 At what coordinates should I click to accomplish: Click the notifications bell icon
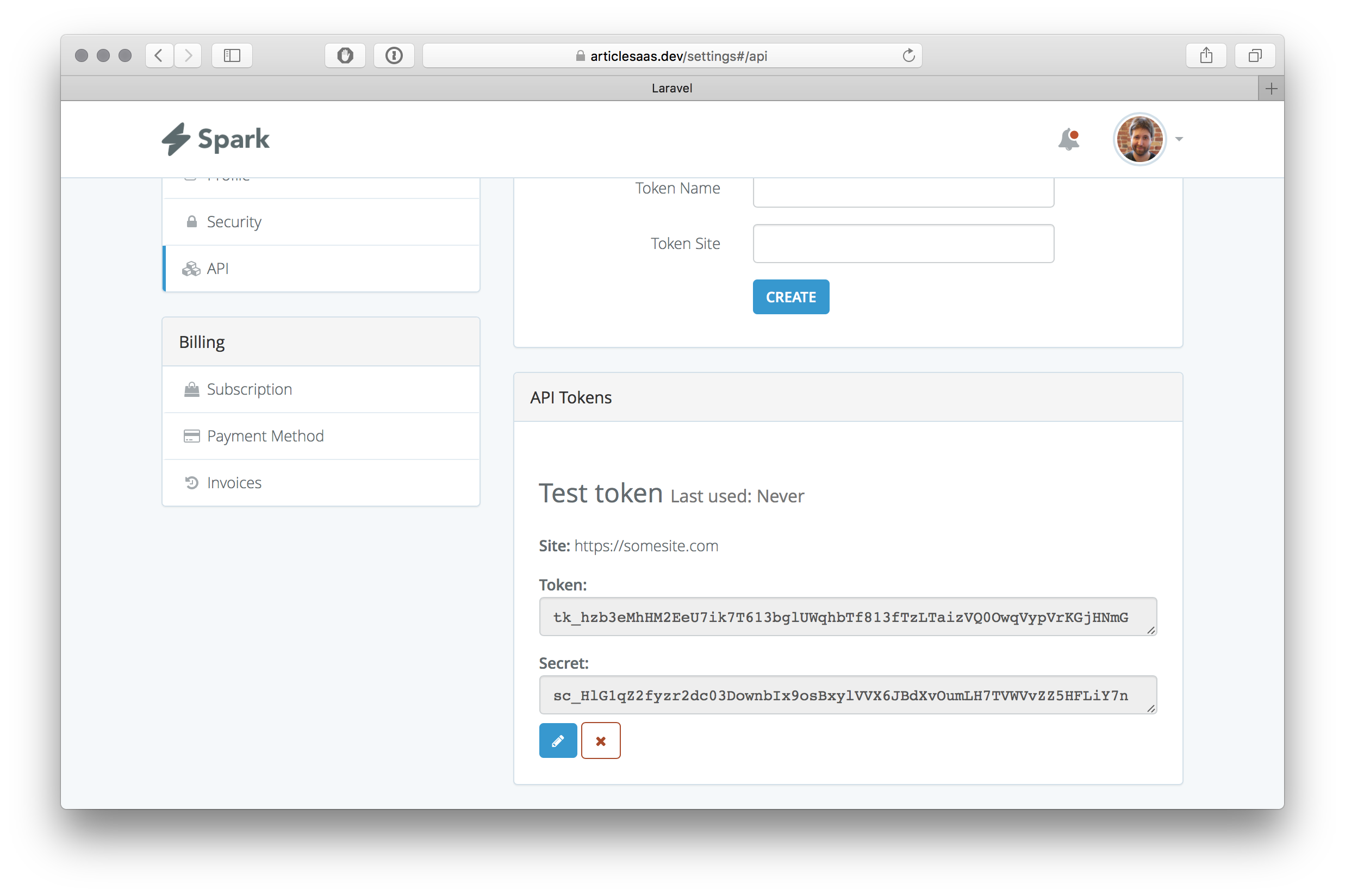(x=1068, y=139)
